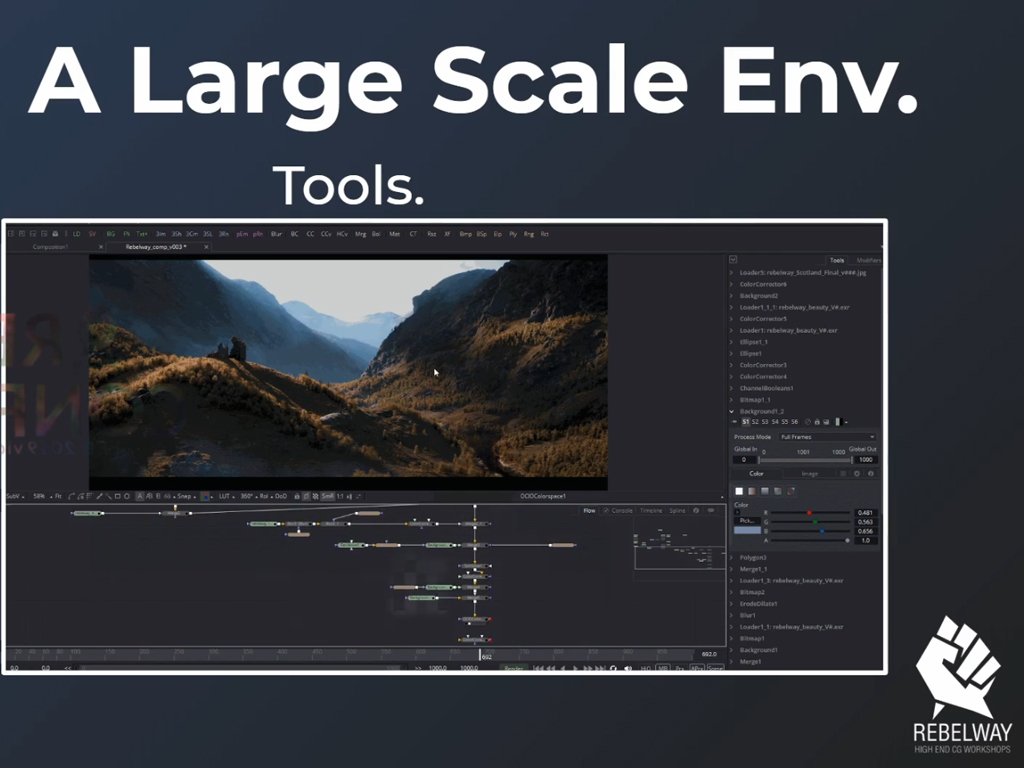
Task: Click the Bol Channel Booleans shortcut
Action: point(376,234)
